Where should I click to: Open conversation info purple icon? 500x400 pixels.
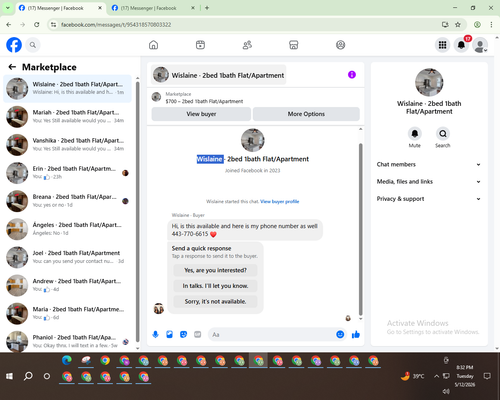coord(352,75)
